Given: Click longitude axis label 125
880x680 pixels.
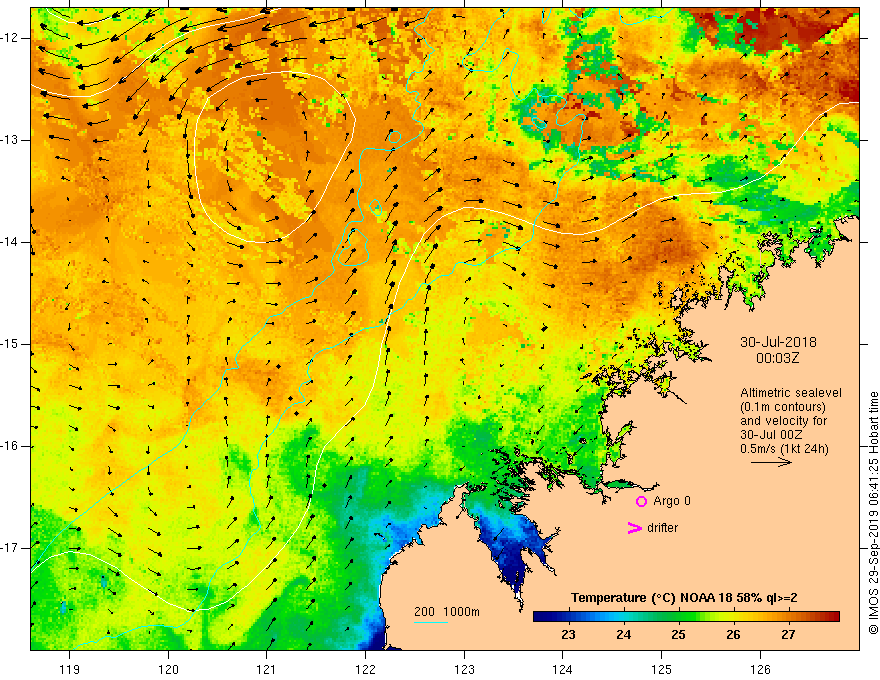Looking at the screenshot, I should [x=662, y=669].
